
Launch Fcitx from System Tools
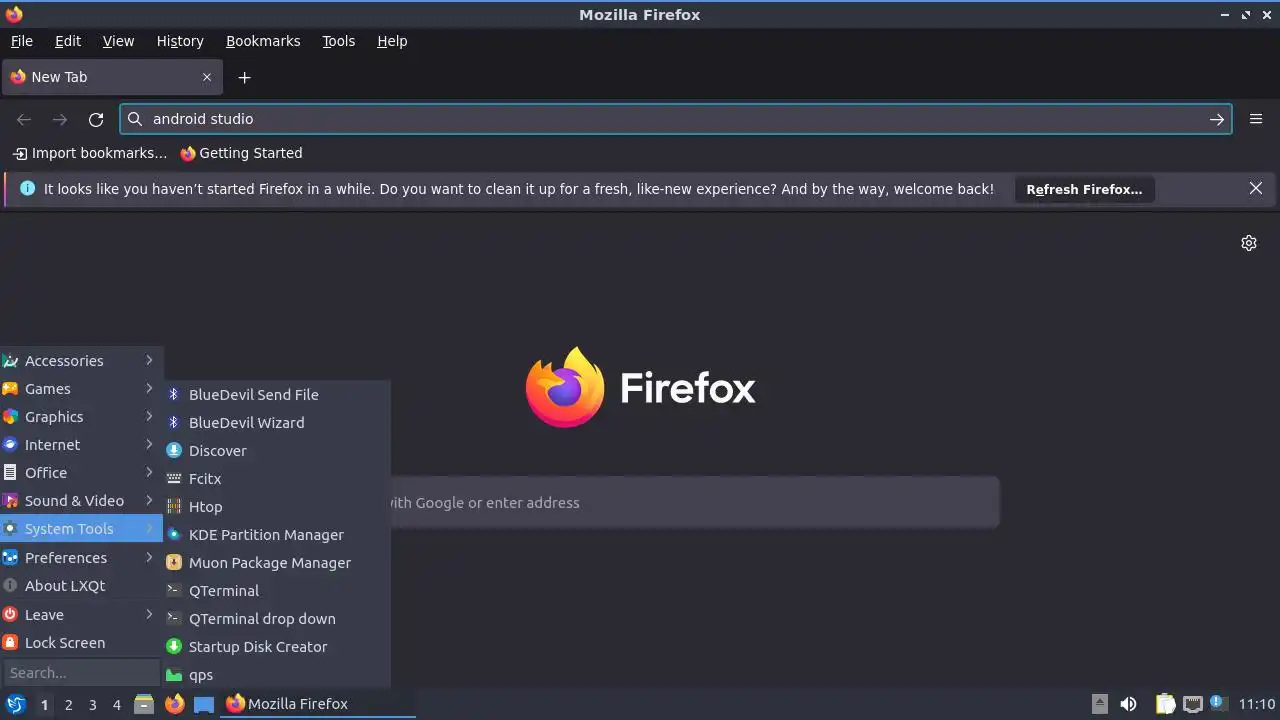(x=277, y=479)
